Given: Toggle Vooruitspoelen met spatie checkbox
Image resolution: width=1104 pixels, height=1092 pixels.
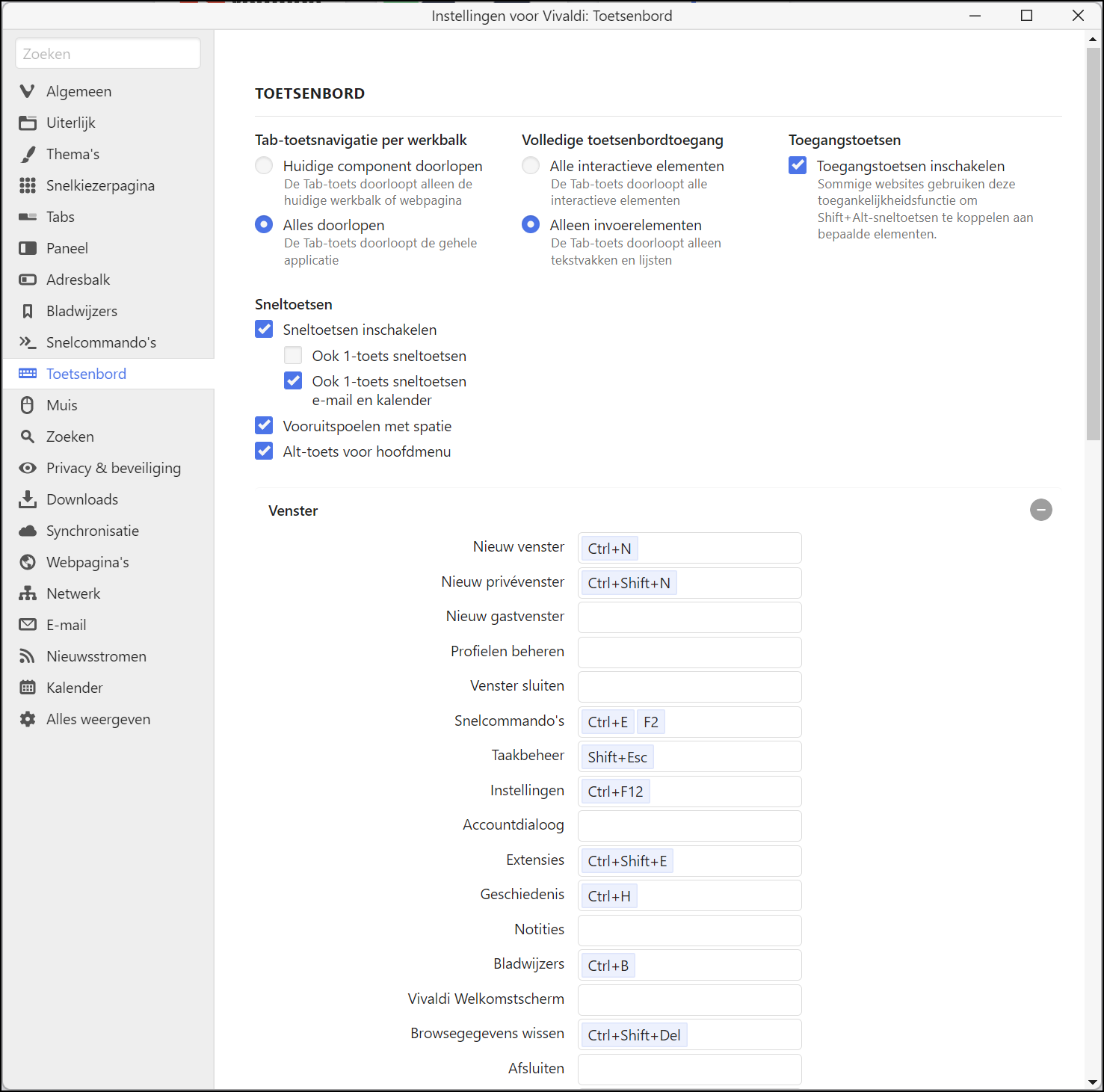Looking at the screenshot, I should click(x=264, y=425).
